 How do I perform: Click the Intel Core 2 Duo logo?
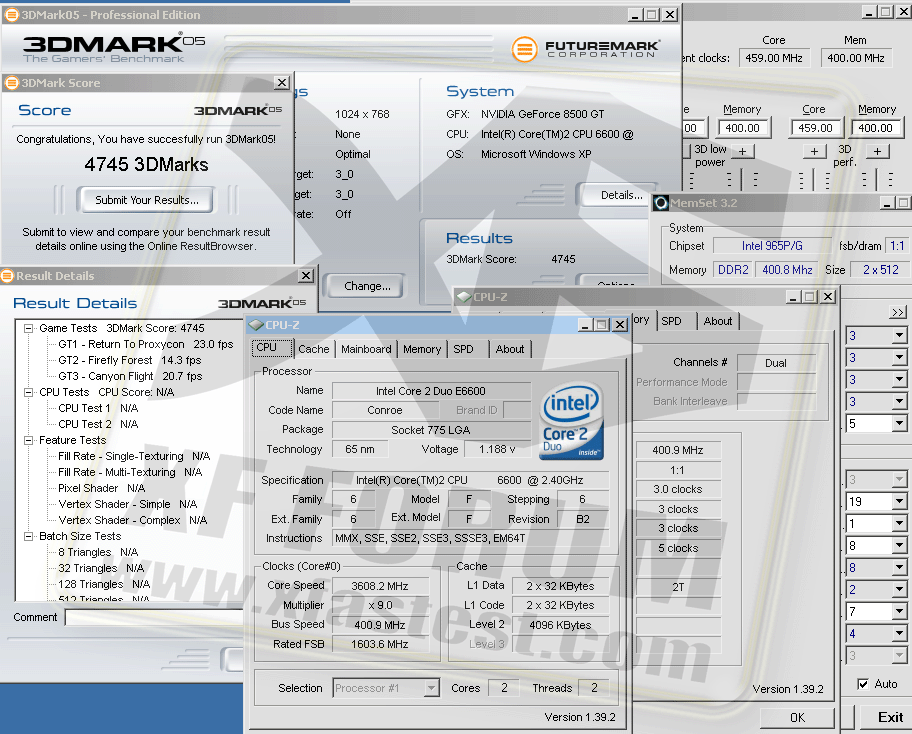coord(572,423)
